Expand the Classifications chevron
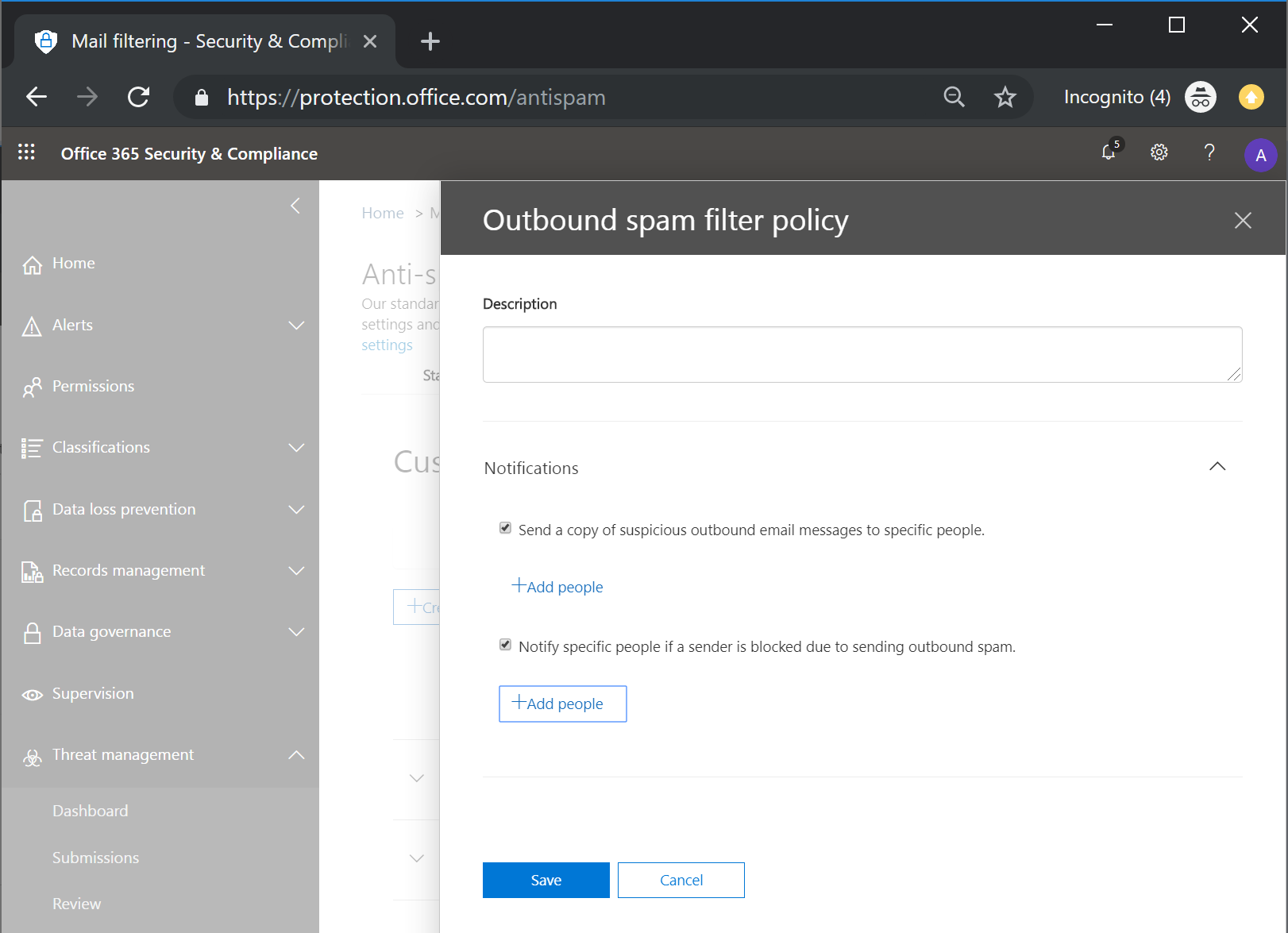Screen dimensions: 1288x933 [297, 448]
